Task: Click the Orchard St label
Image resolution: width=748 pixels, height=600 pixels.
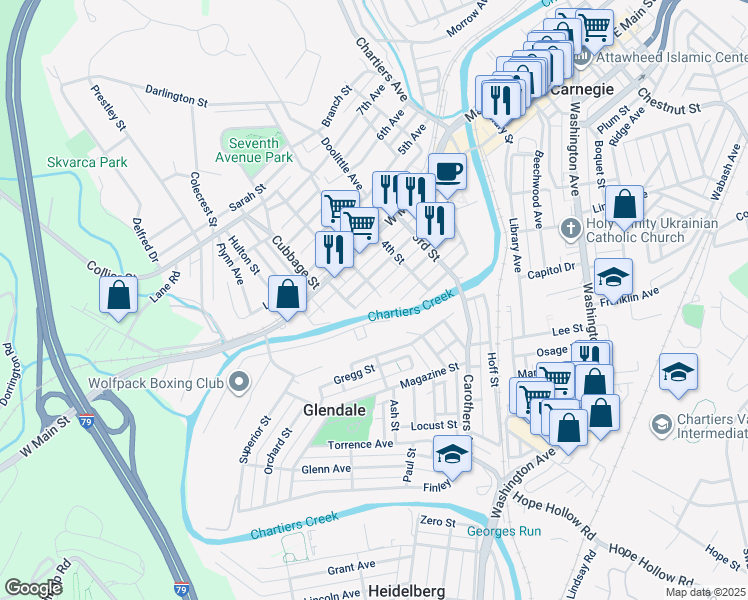Action: [x=278, y=451]
